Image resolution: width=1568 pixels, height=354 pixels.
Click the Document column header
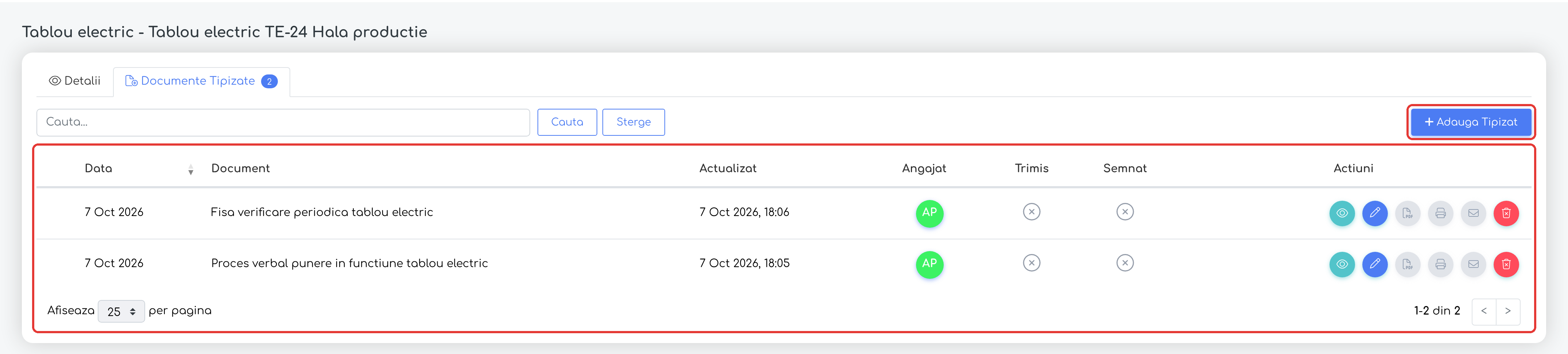pos(240,169)
